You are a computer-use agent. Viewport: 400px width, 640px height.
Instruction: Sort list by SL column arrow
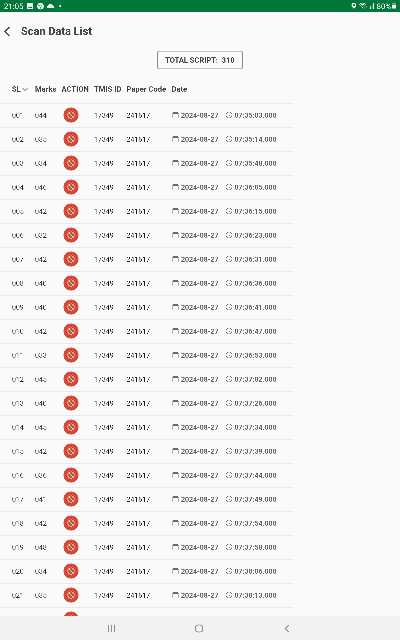click(x=25, y=89)
